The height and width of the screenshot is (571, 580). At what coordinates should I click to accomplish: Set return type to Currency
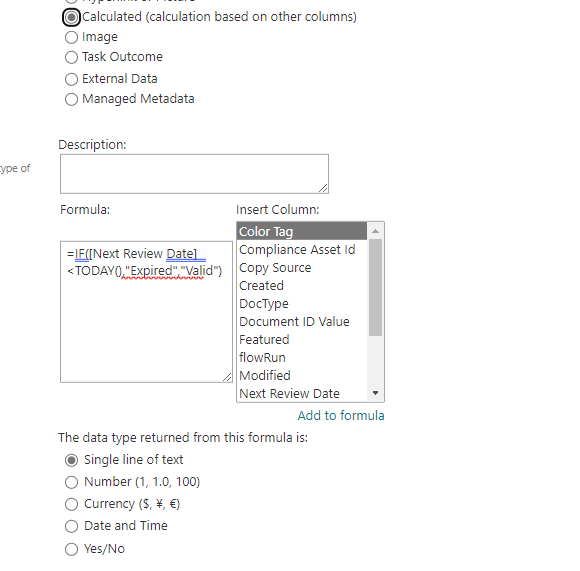(71, 504)
